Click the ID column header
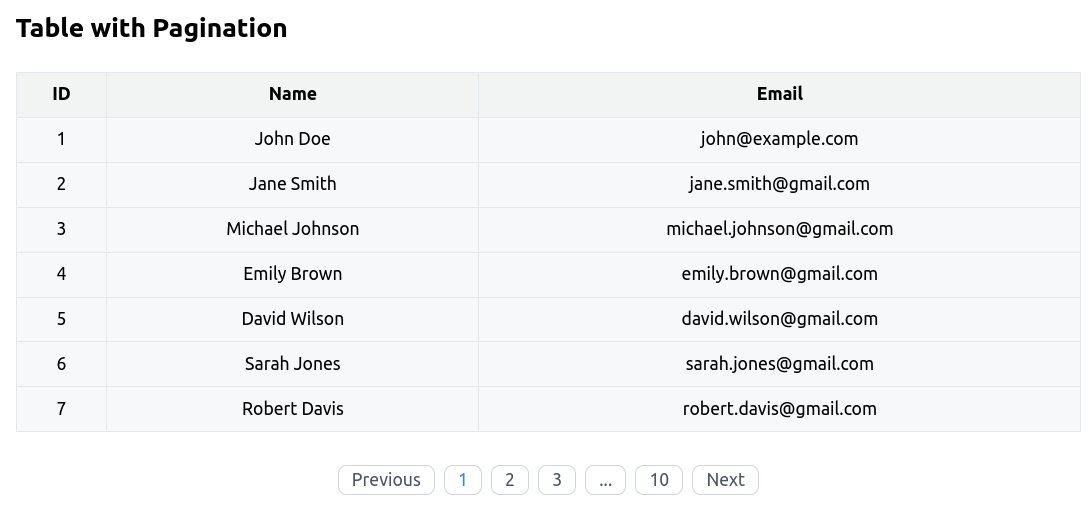Screen dimensions: 1092x506 click(x=61, y=94)
